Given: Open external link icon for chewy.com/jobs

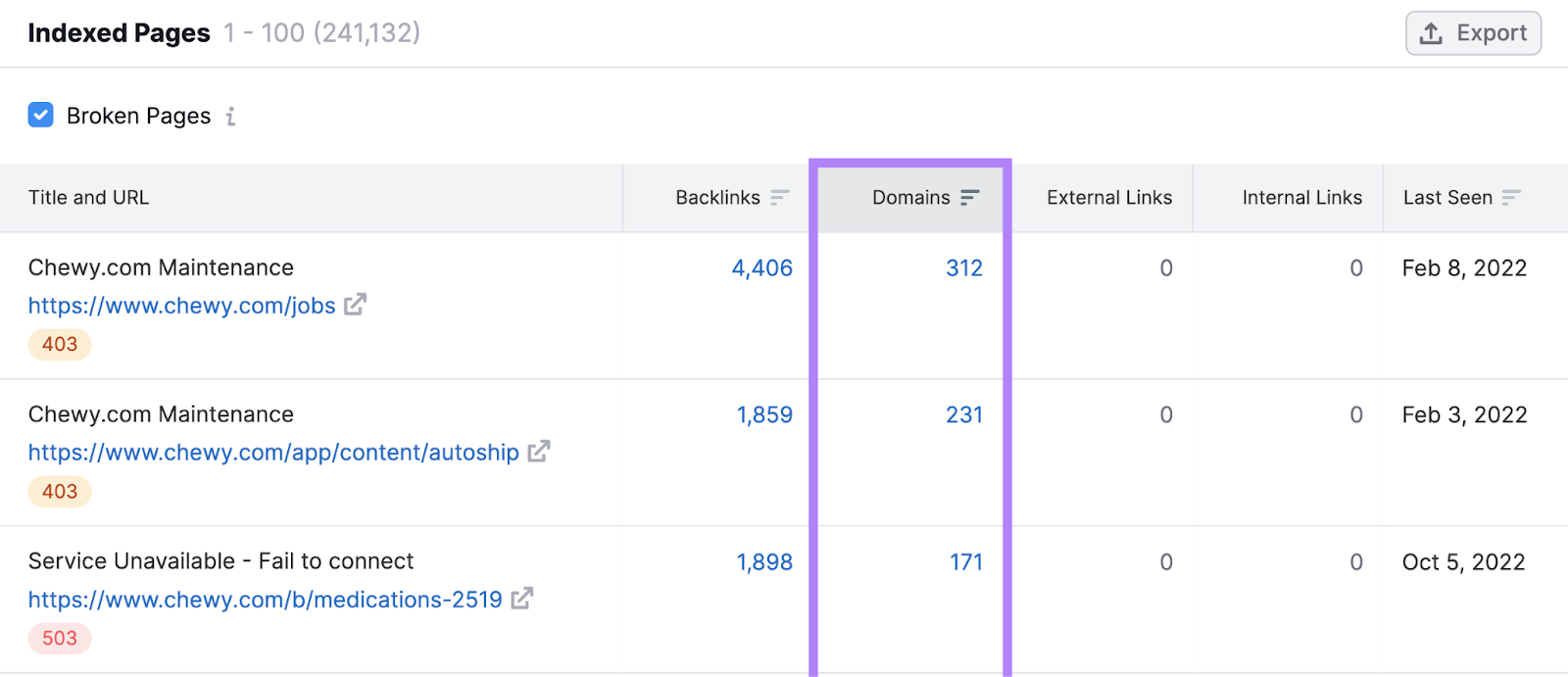Looking at the screenshot, I should (x=355, y=305).
